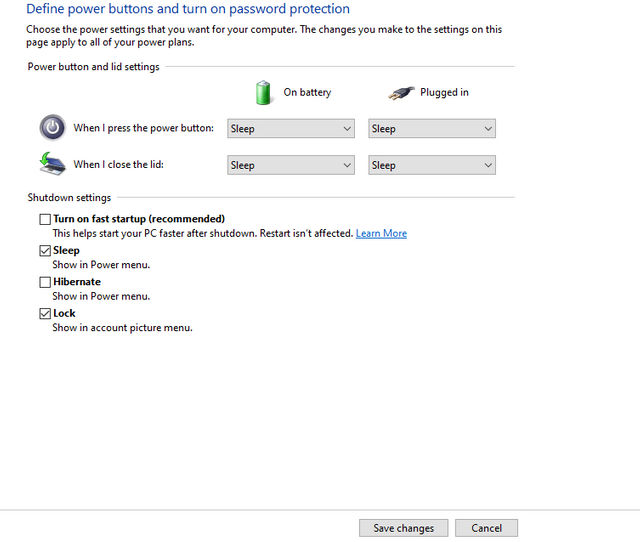
Task: Click 'Define power buttons' page heading
Action: point(188,9)
